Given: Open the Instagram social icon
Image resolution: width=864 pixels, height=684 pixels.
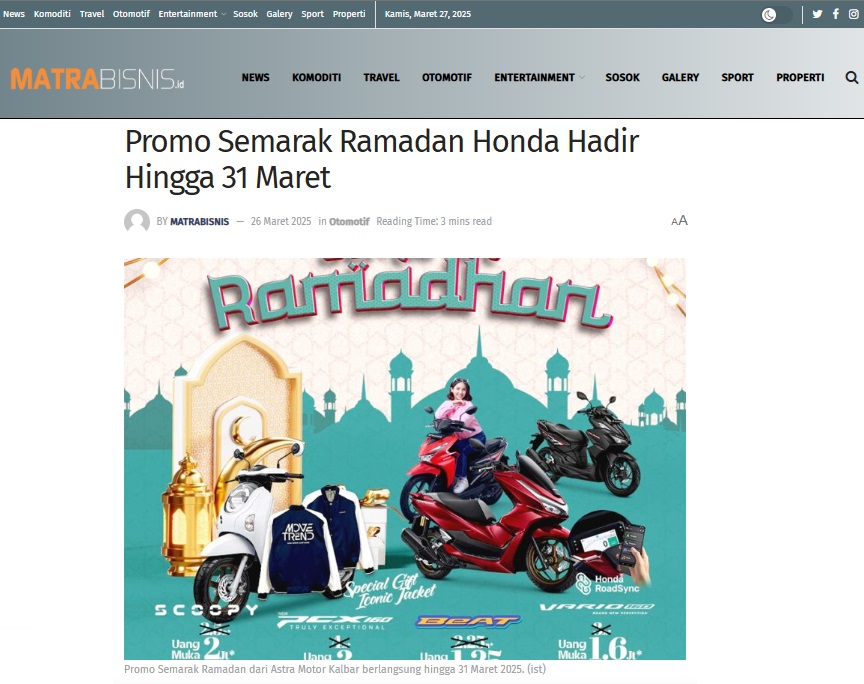Looking at the screenshot, I should point(854,14).
